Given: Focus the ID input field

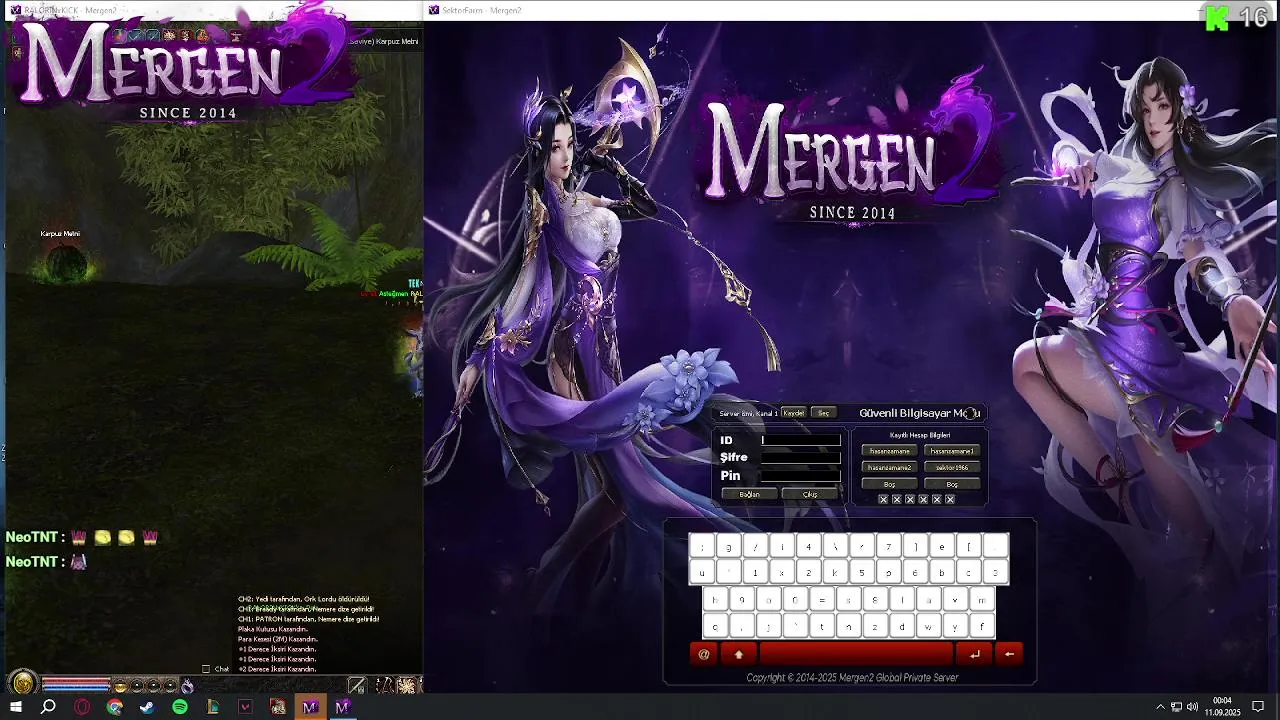Looking at the screenshot, I should point(801,440).
